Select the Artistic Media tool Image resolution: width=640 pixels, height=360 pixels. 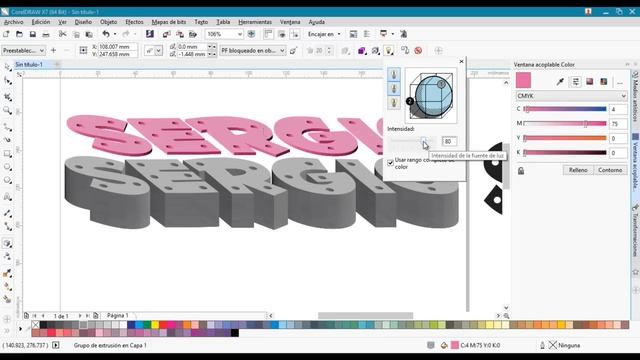(x=7, y=140)
